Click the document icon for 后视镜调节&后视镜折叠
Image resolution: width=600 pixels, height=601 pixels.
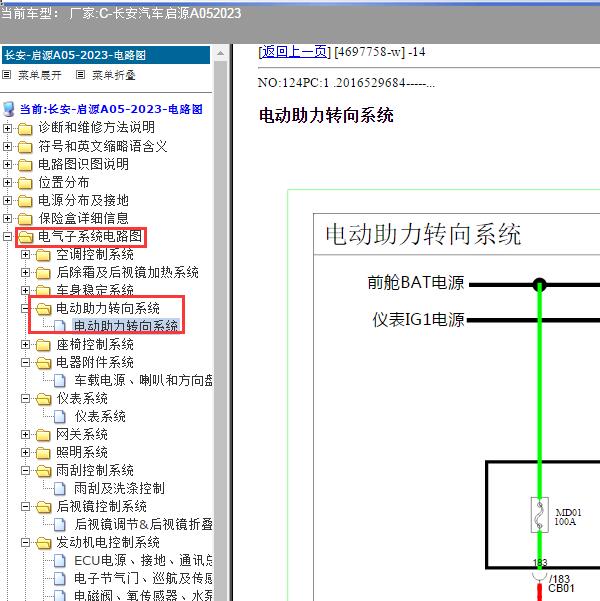(x=59, y=525)
